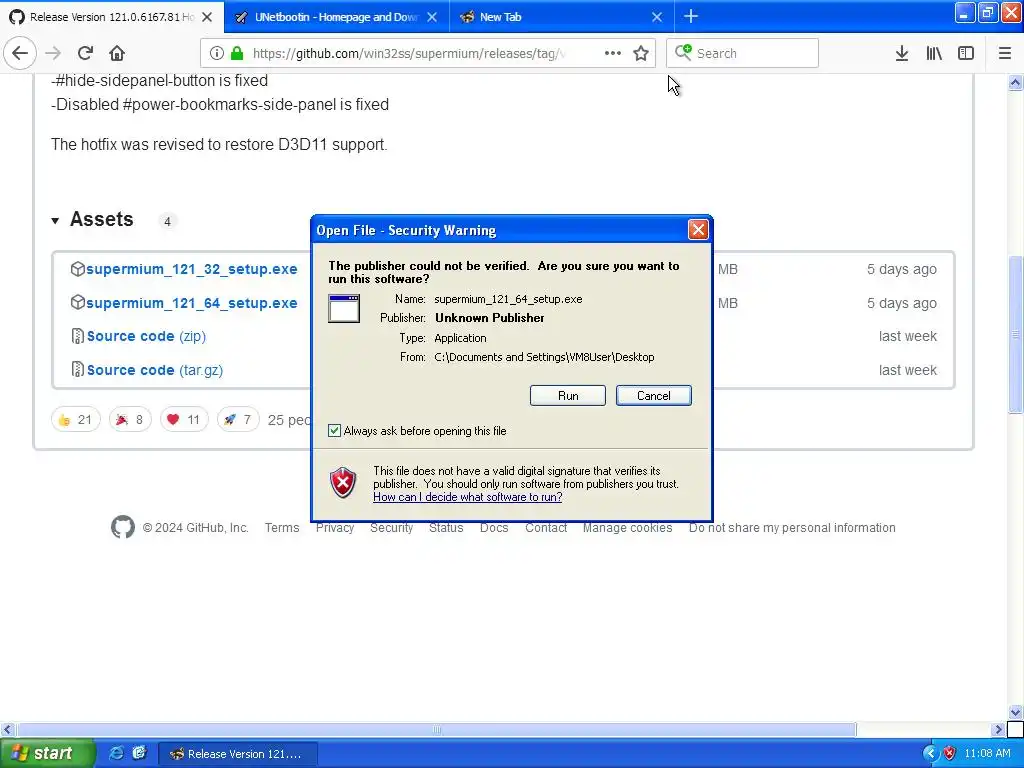Download Source code (tar.gz)
Screen dimensions: 1024x768
pyautogui.click(x=155, y=370)
